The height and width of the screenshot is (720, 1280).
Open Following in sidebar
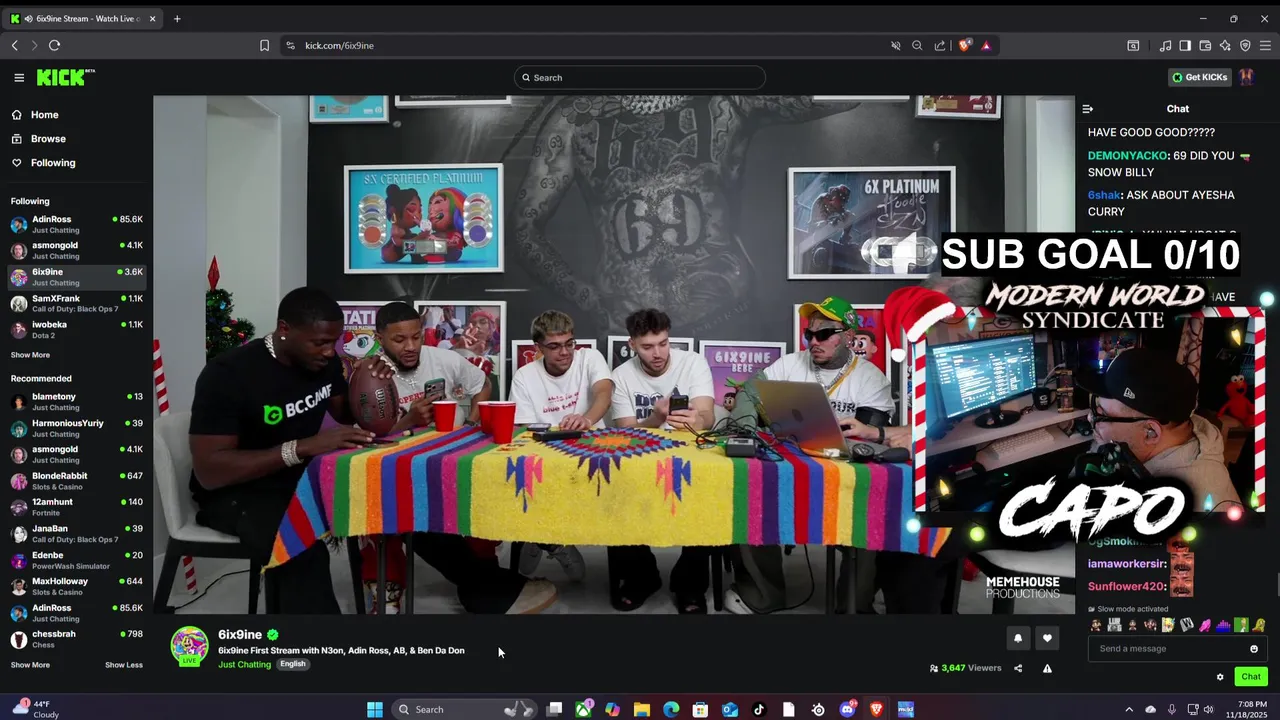[x=52, y=163]
